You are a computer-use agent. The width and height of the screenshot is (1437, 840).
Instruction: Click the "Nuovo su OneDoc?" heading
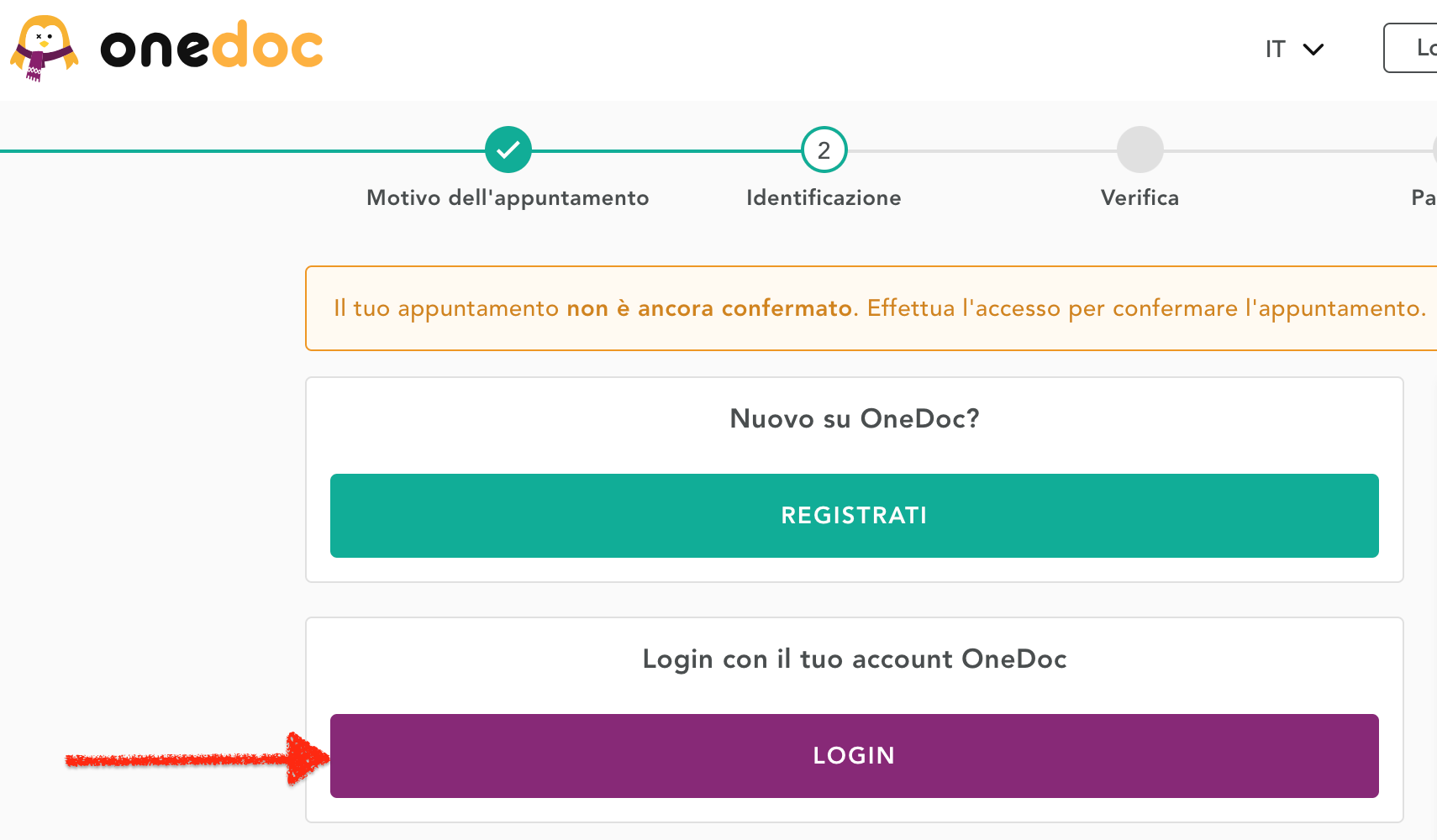[855, 418]
